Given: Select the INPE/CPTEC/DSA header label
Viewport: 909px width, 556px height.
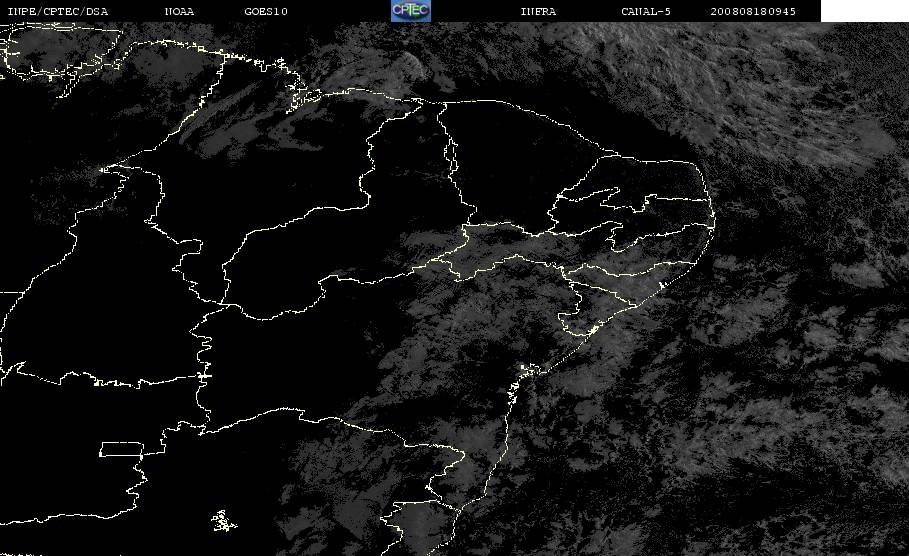Looking at the screenshot, I should click(57, 12).
